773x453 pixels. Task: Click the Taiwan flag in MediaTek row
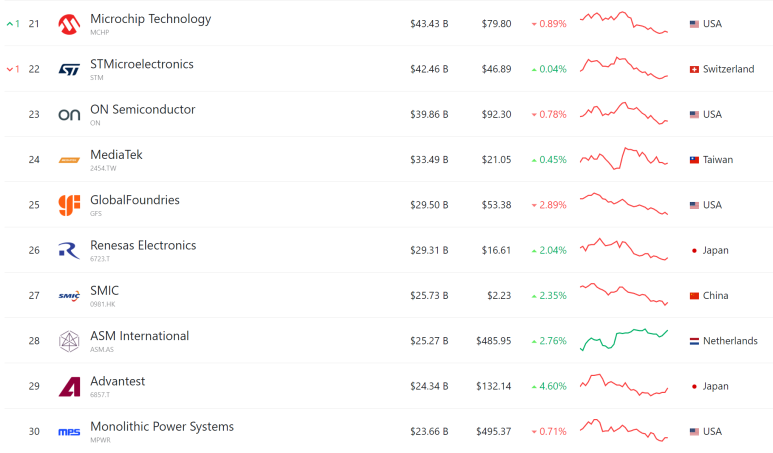(x=694, y=160)
